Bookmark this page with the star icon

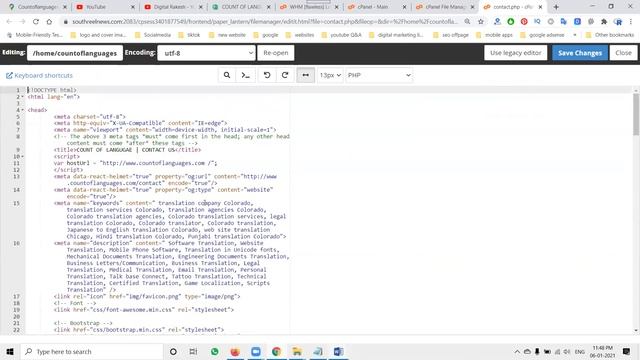pos(481,22)
